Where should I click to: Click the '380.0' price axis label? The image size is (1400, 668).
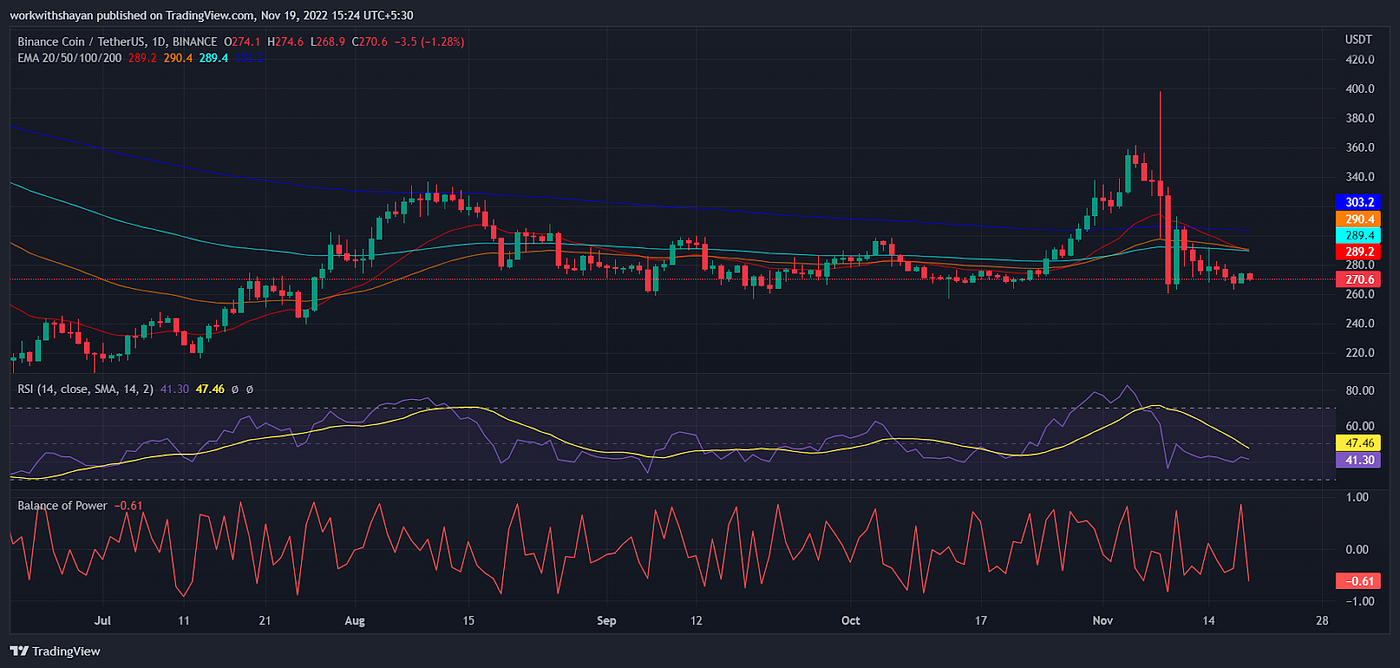click(1358, 118)
